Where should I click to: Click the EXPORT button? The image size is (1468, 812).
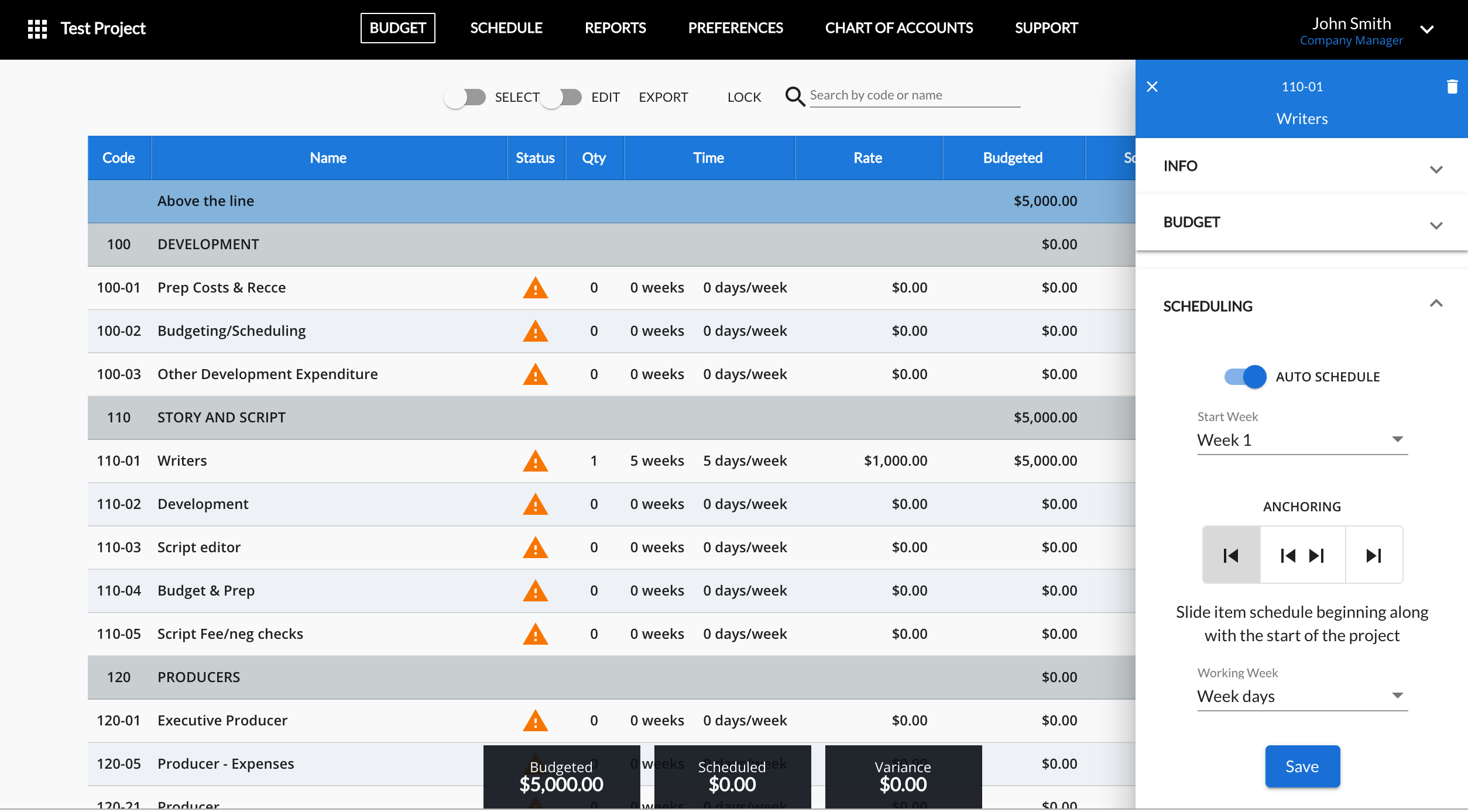pyautogui.click(x=663, y=97)
